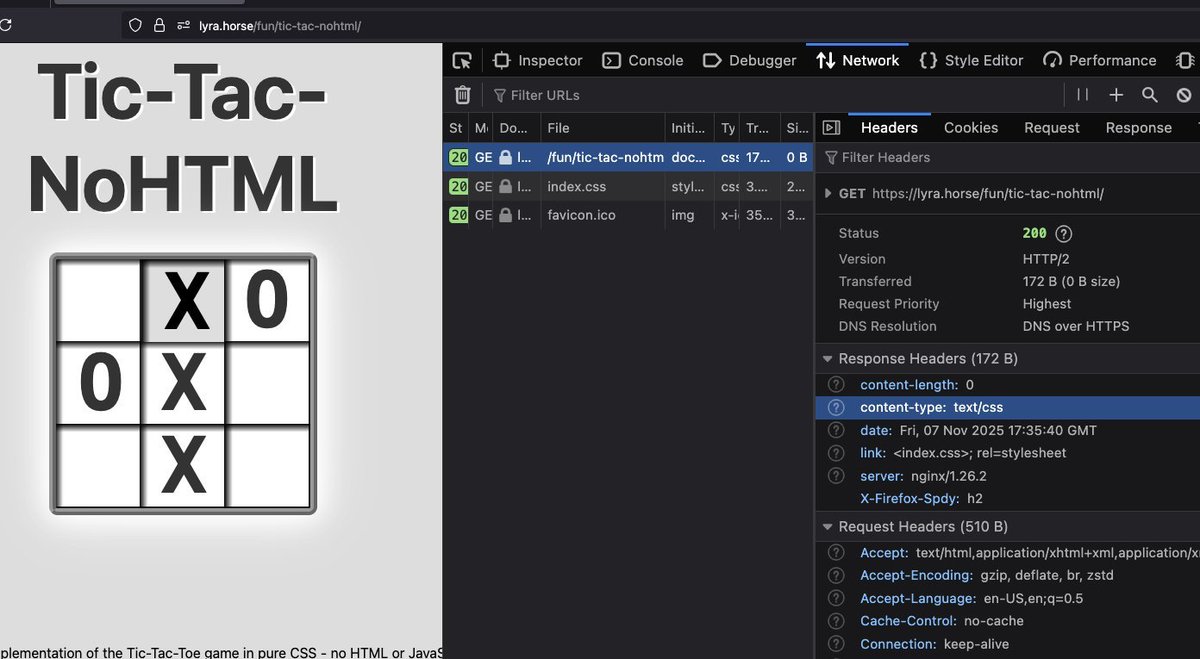Open site permissions icon in address bar
The width and height of the screenshot is (1200, 659).
coord(183,26)
